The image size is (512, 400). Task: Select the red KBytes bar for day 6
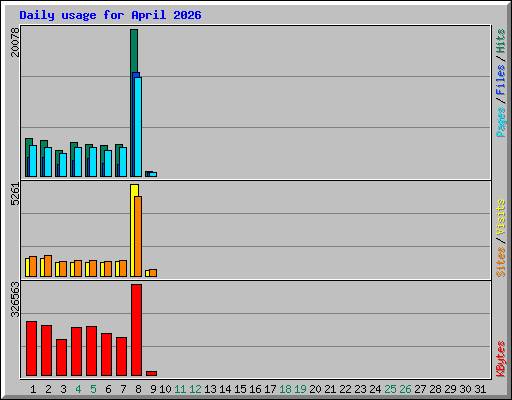106,354
